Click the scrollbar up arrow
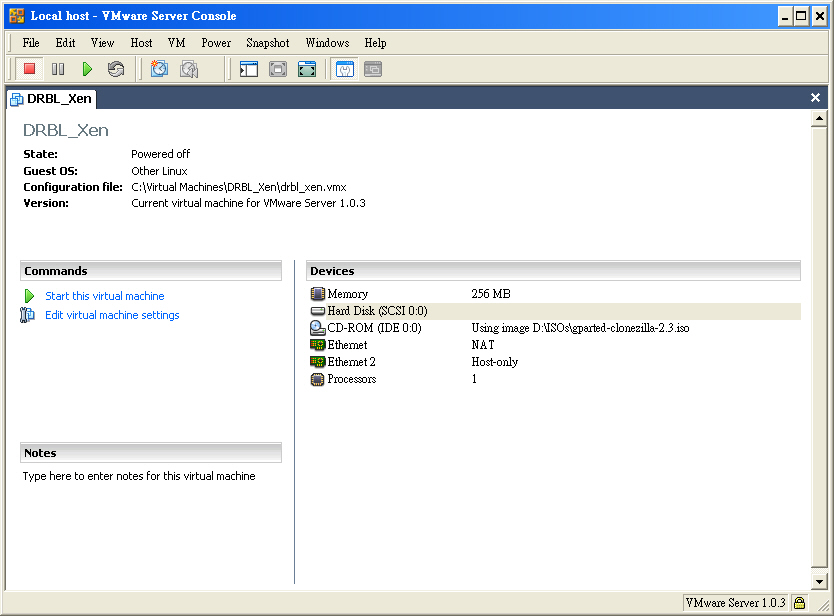Screen dimensions: 834x616 [819, 119]
